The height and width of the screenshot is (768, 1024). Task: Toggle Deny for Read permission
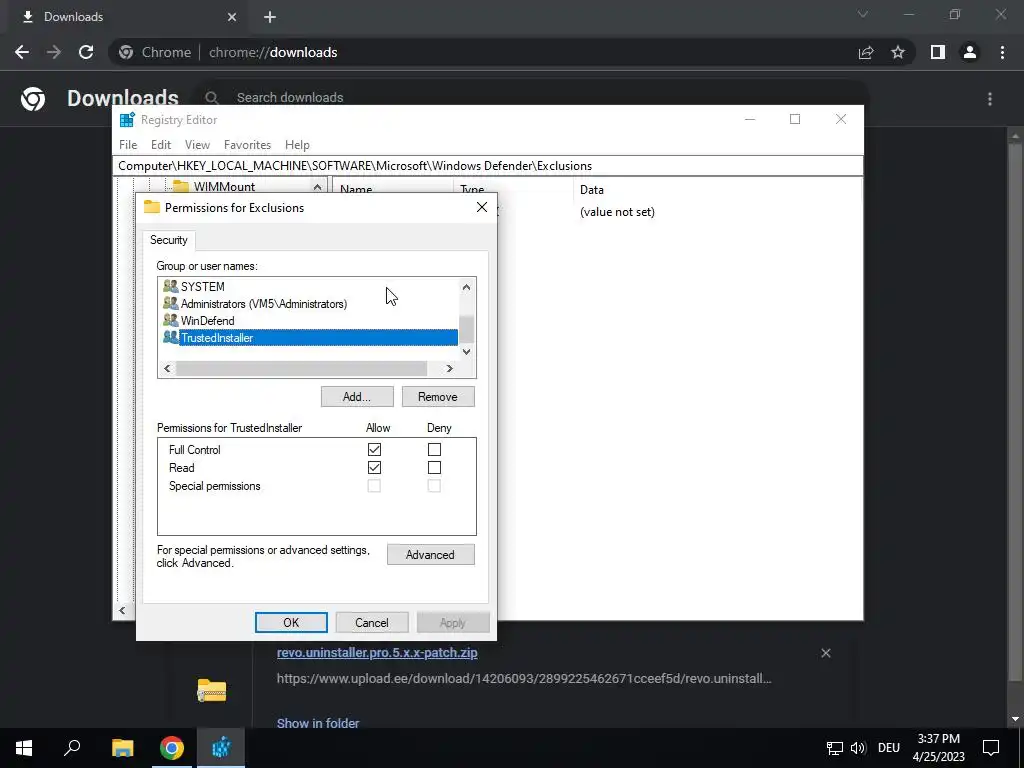(x=434, y=468)
